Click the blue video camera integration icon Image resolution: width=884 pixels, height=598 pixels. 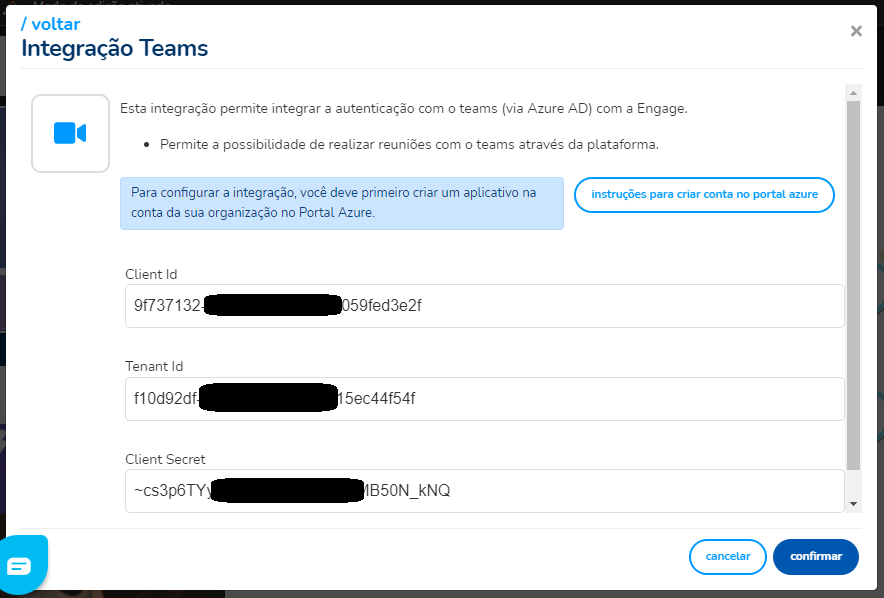[x=70, y=134]
